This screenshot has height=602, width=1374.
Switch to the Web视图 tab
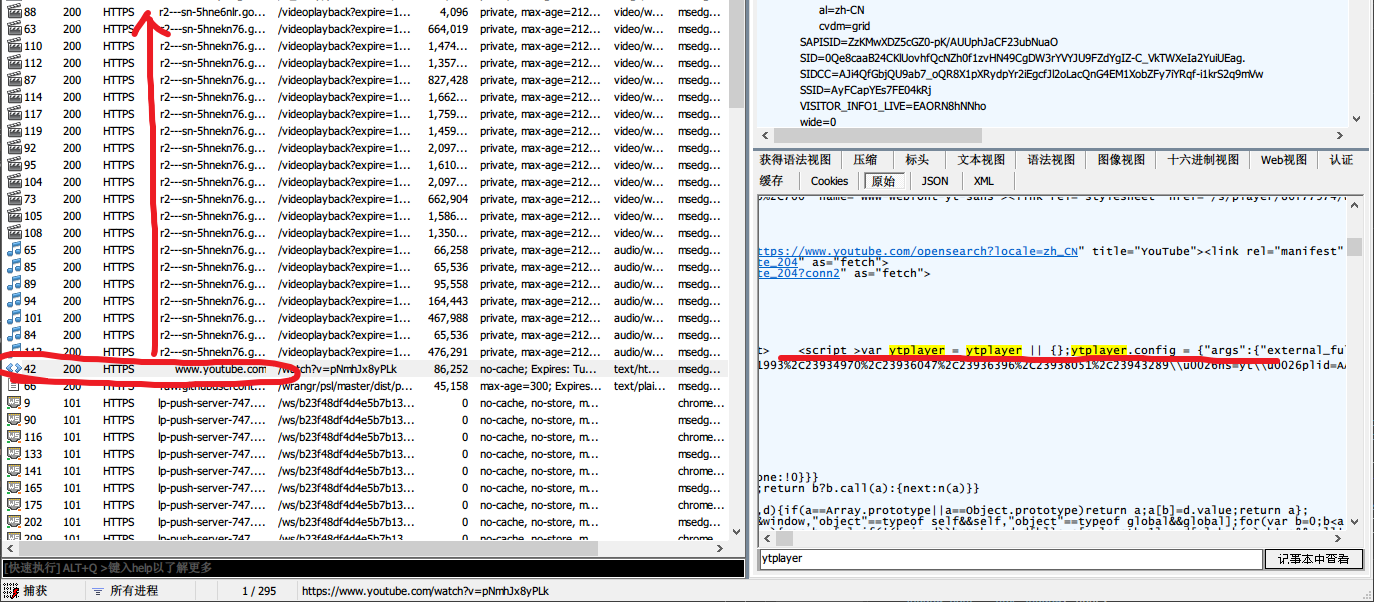pyautogui.click(x=1283, y=160)
